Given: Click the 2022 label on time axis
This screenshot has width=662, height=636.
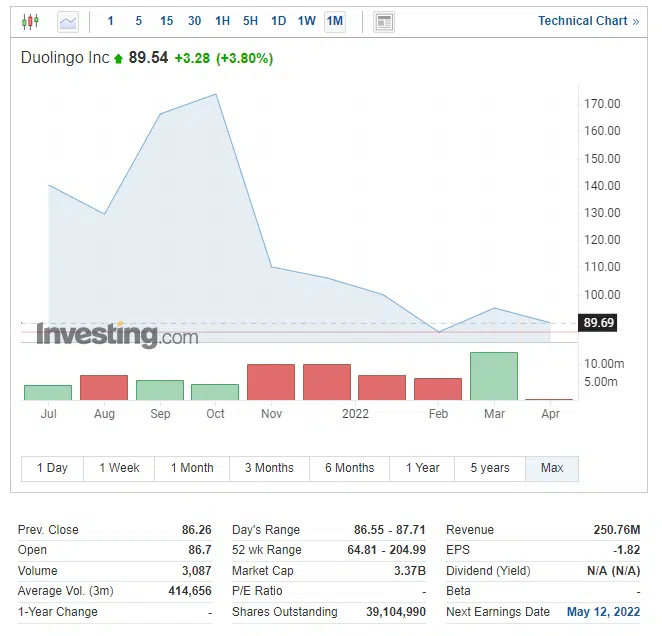Looking at the screenshot, I should [355, 413].
